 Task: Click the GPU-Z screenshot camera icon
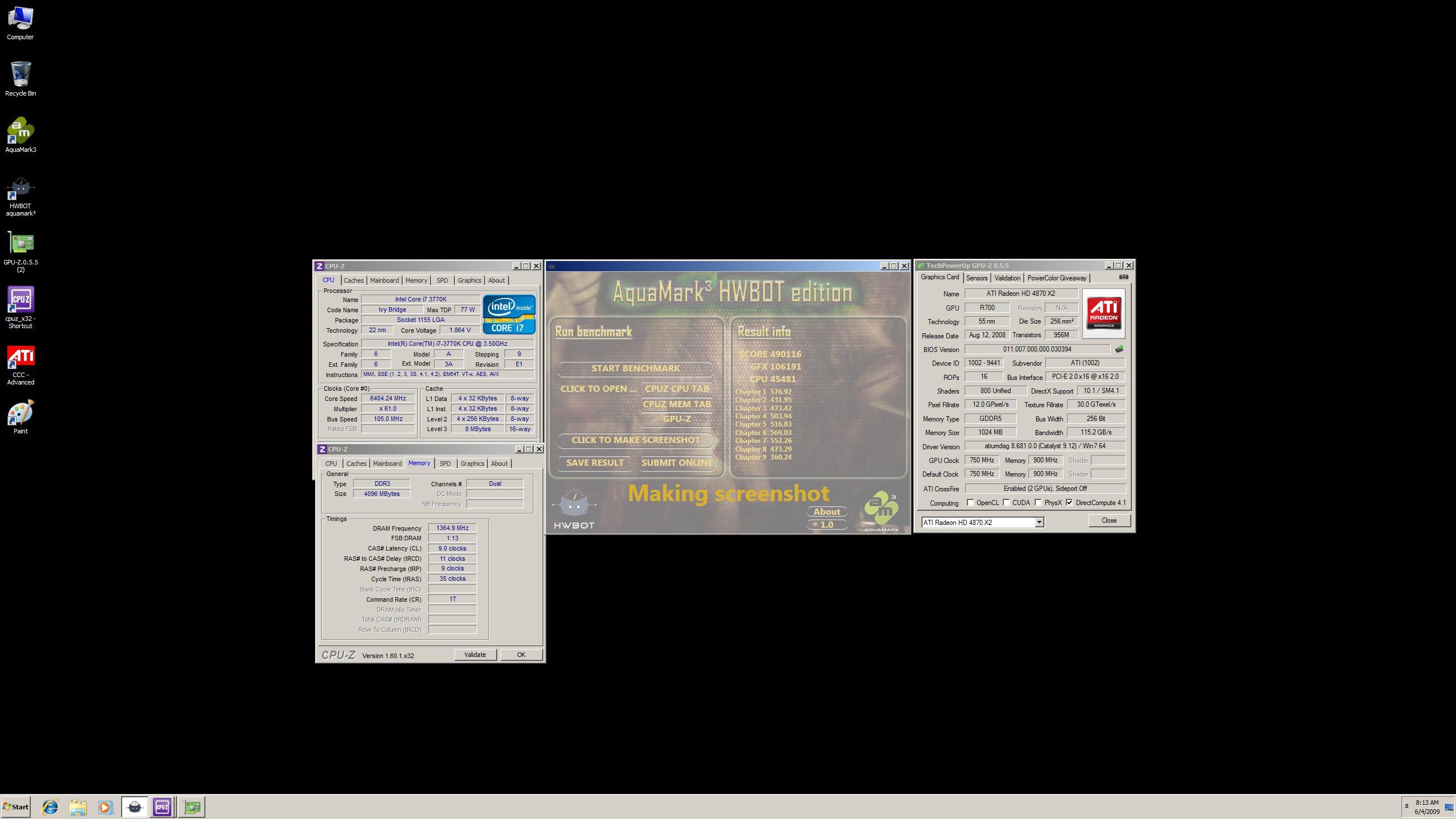pos(1123,277)
